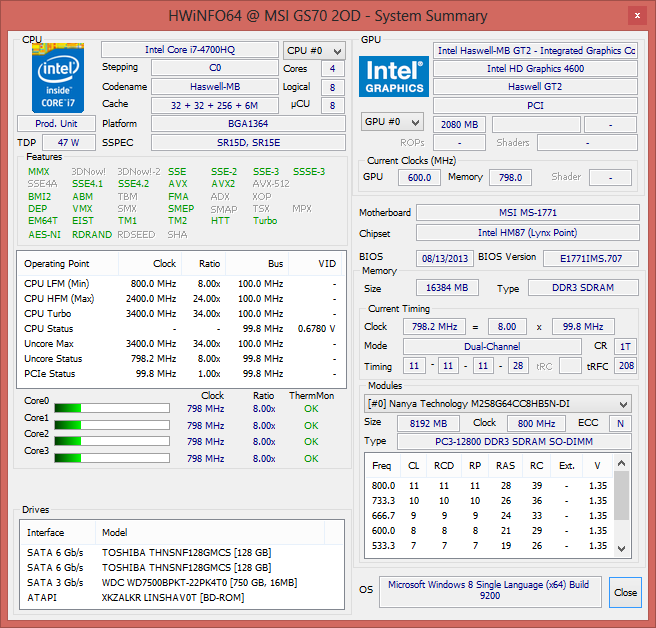Click the memory clock 798.2 MHz field

434,326
